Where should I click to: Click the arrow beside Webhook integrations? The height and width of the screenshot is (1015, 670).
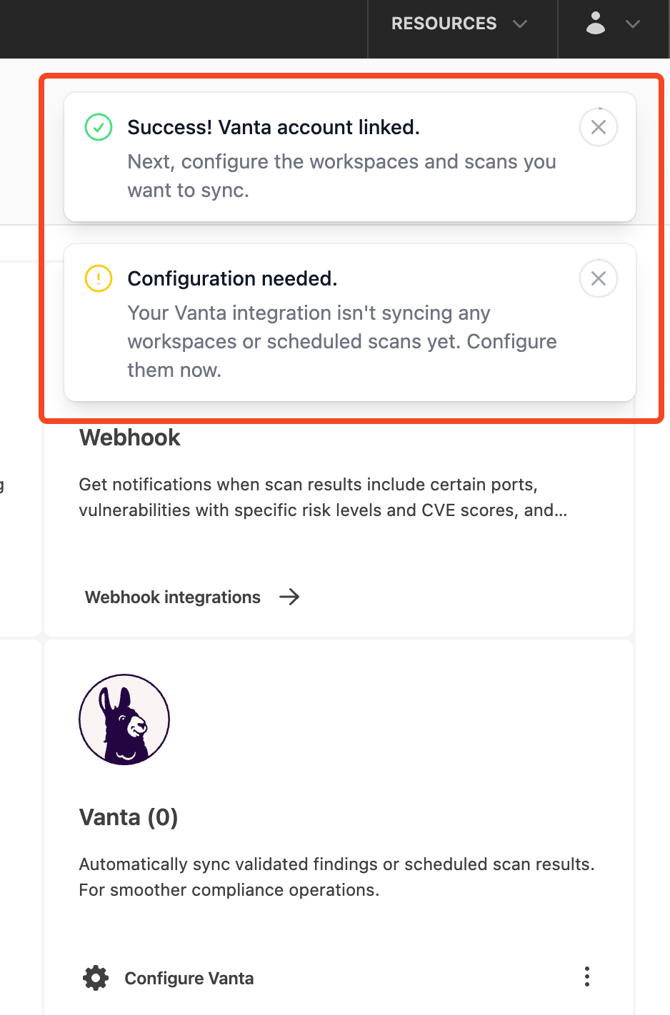pyautogui.click(x=290, y=597)
